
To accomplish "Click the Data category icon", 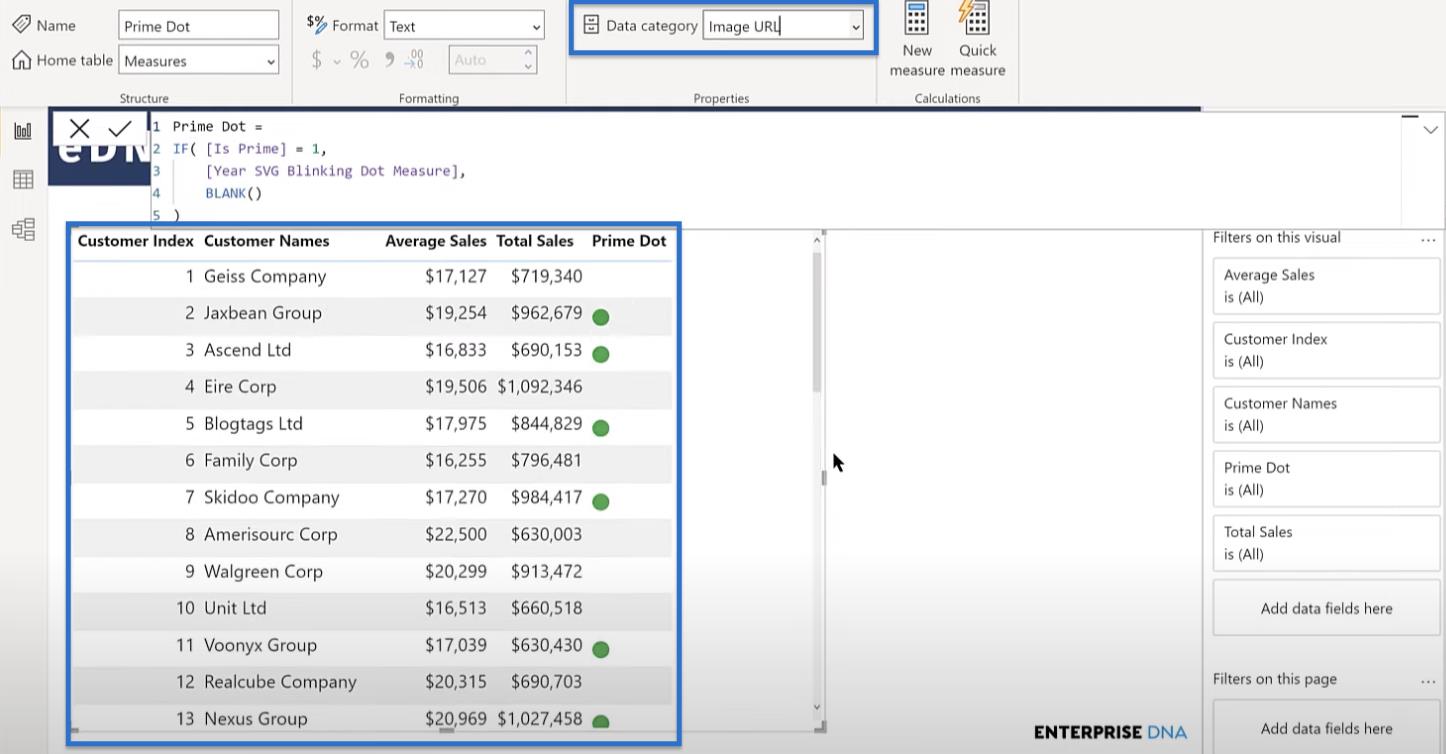I will click(x=591, y=25).
